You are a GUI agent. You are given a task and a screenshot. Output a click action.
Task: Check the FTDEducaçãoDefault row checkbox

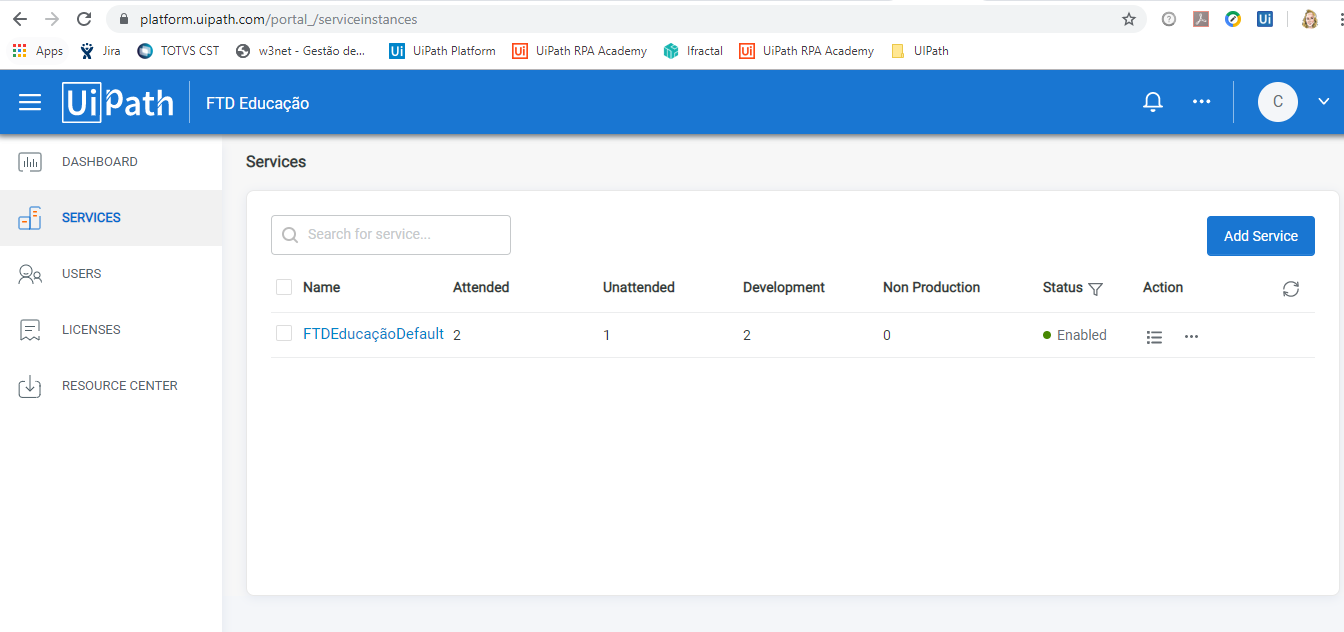283,333
